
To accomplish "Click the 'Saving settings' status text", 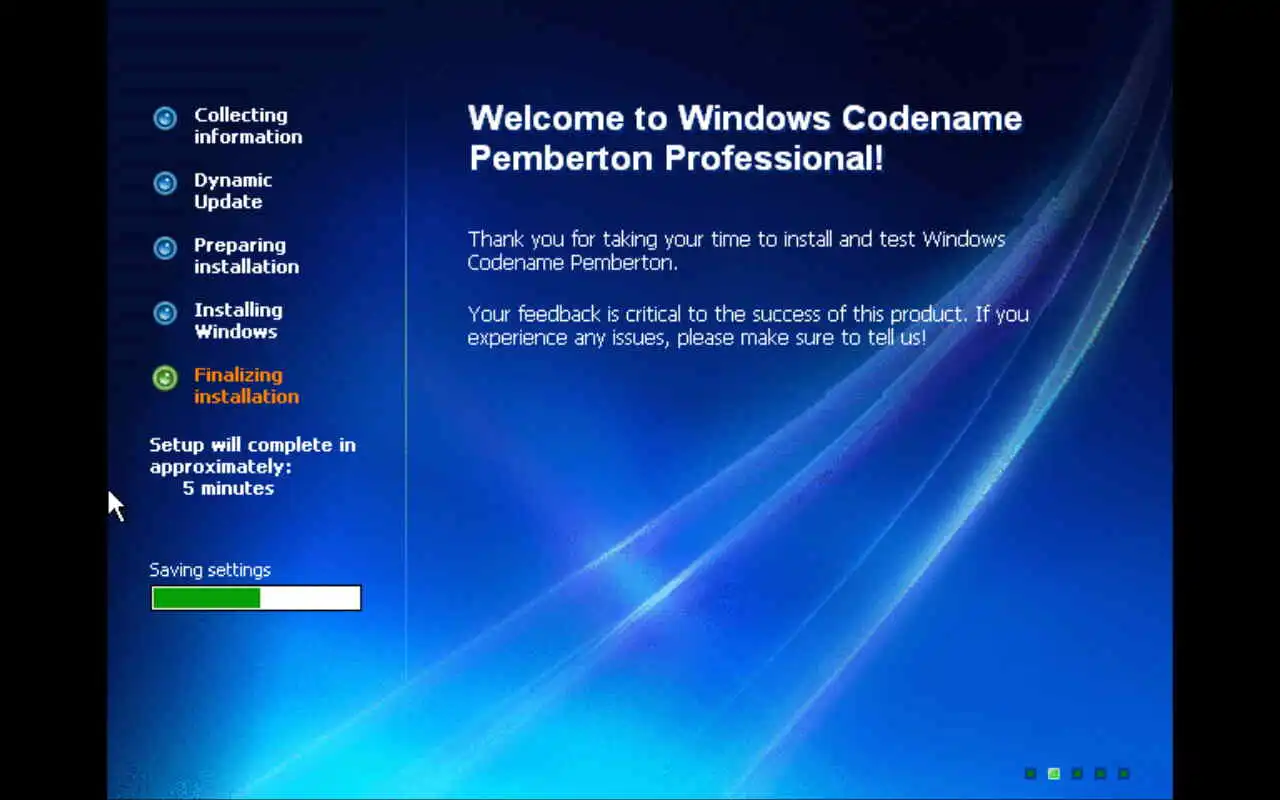I will (x=210, y=570).
